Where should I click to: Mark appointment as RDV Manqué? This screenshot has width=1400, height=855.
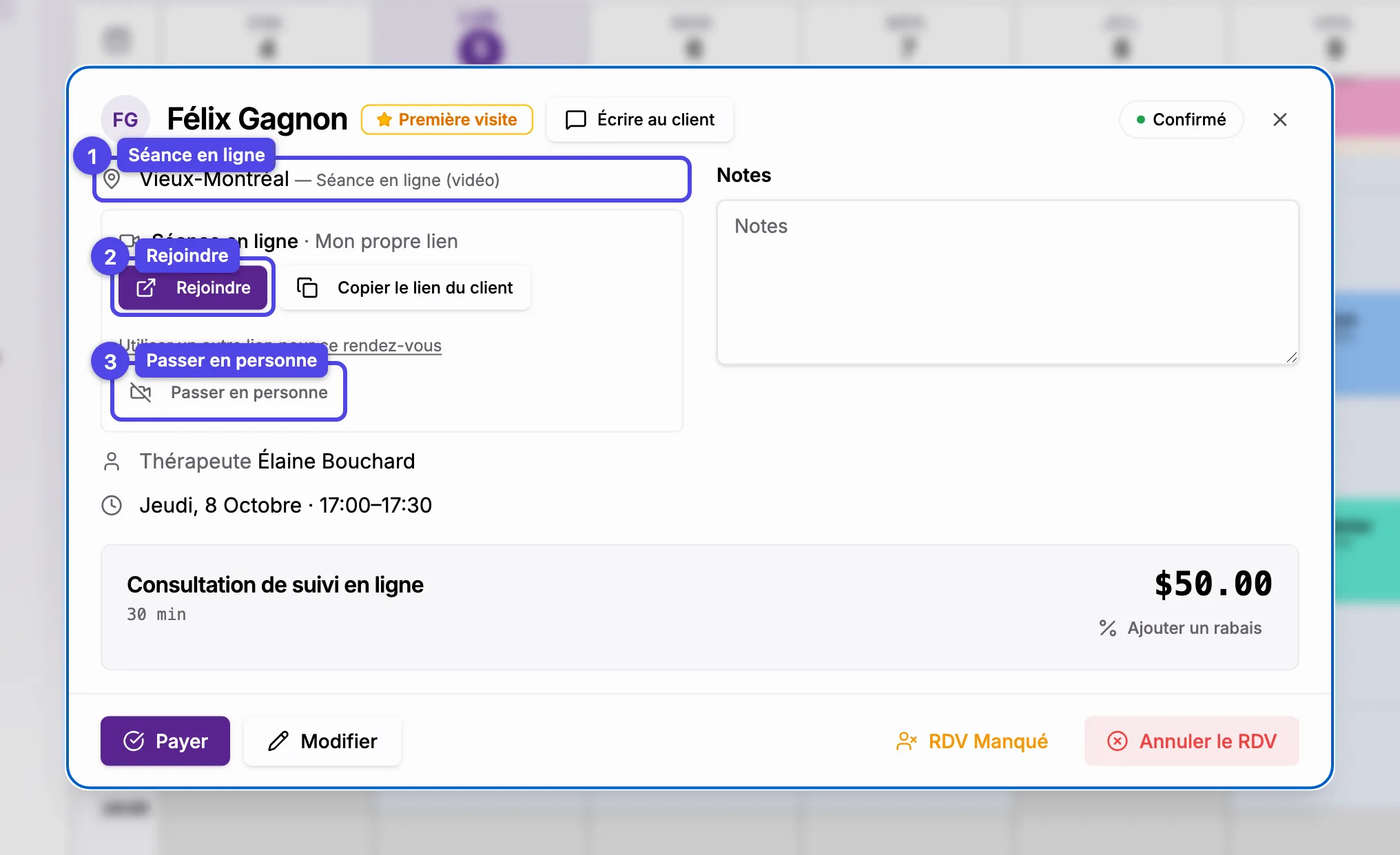click(x=972, y=741)
